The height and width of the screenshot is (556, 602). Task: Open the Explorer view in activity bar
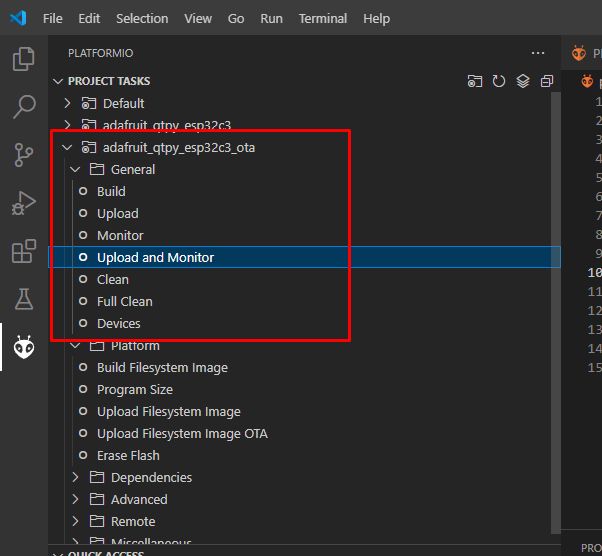[23, 59]
